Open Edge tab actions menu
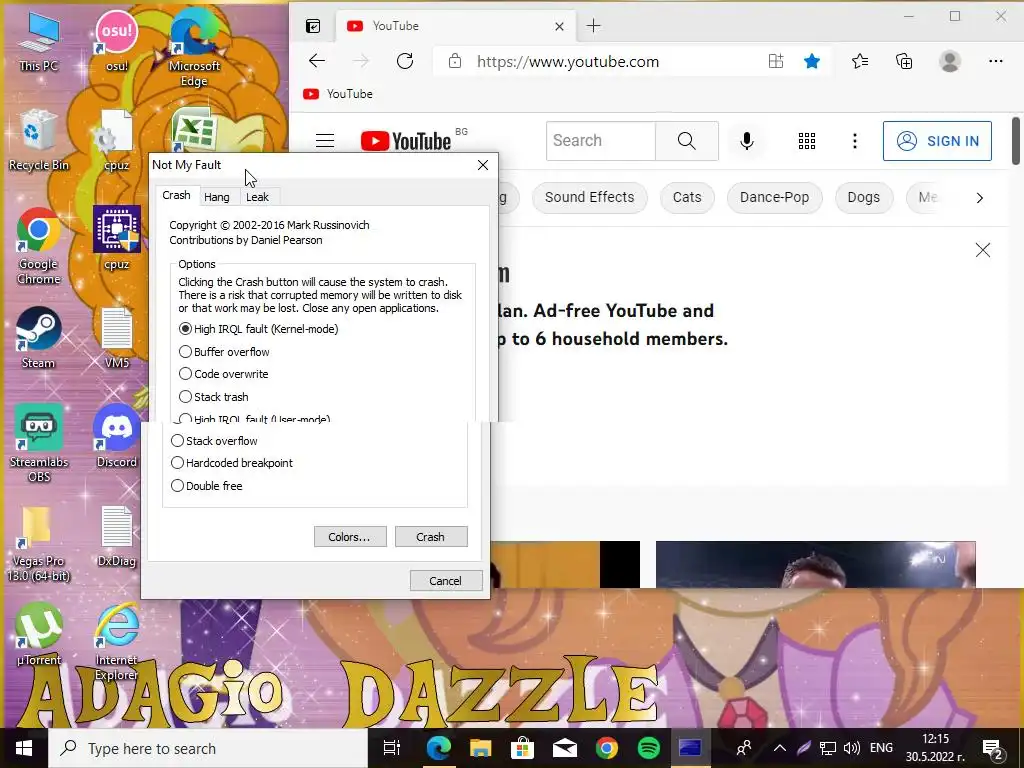Viewport: 1024px width, 768px height. tap(313, 26)
